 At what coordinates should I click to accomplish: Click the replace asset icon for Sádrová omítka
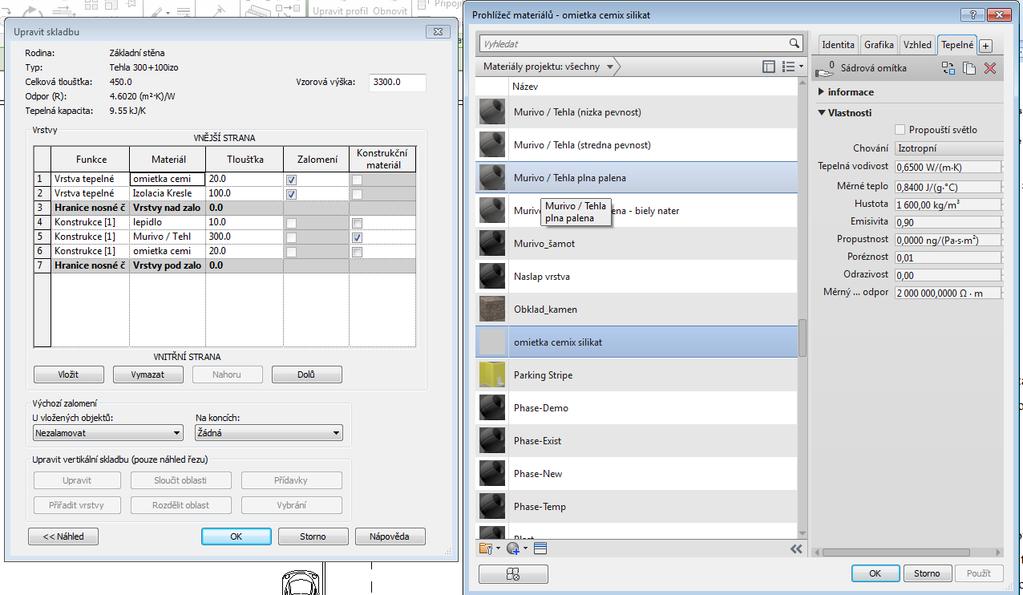pos(948,68)
